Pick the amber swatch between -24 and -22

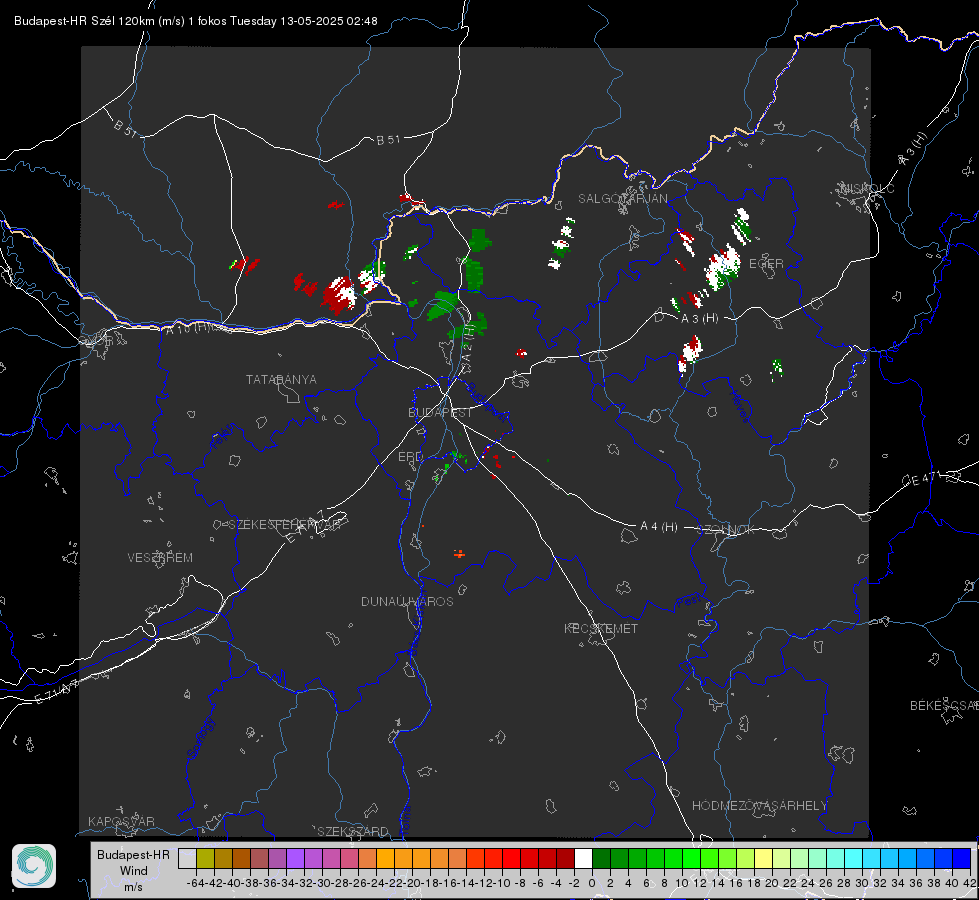pyautogui.click(x=385, y=858)
